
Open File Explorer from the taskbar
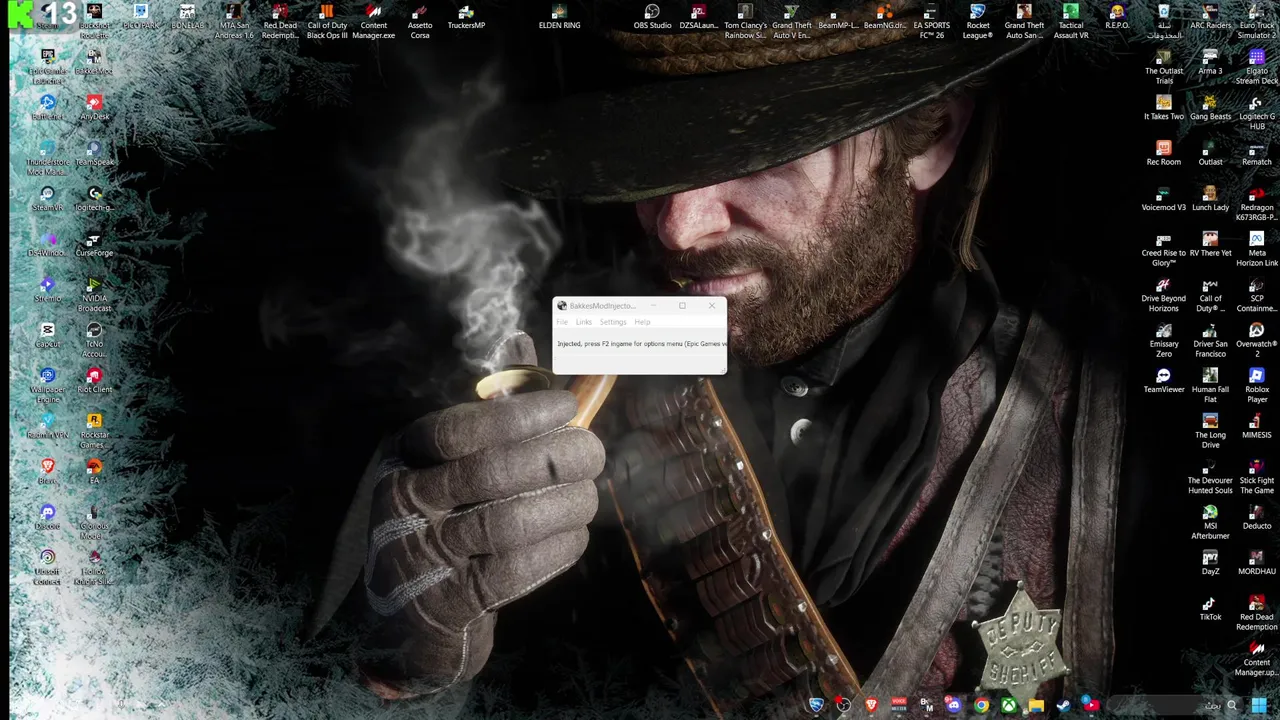[1036, 706]
